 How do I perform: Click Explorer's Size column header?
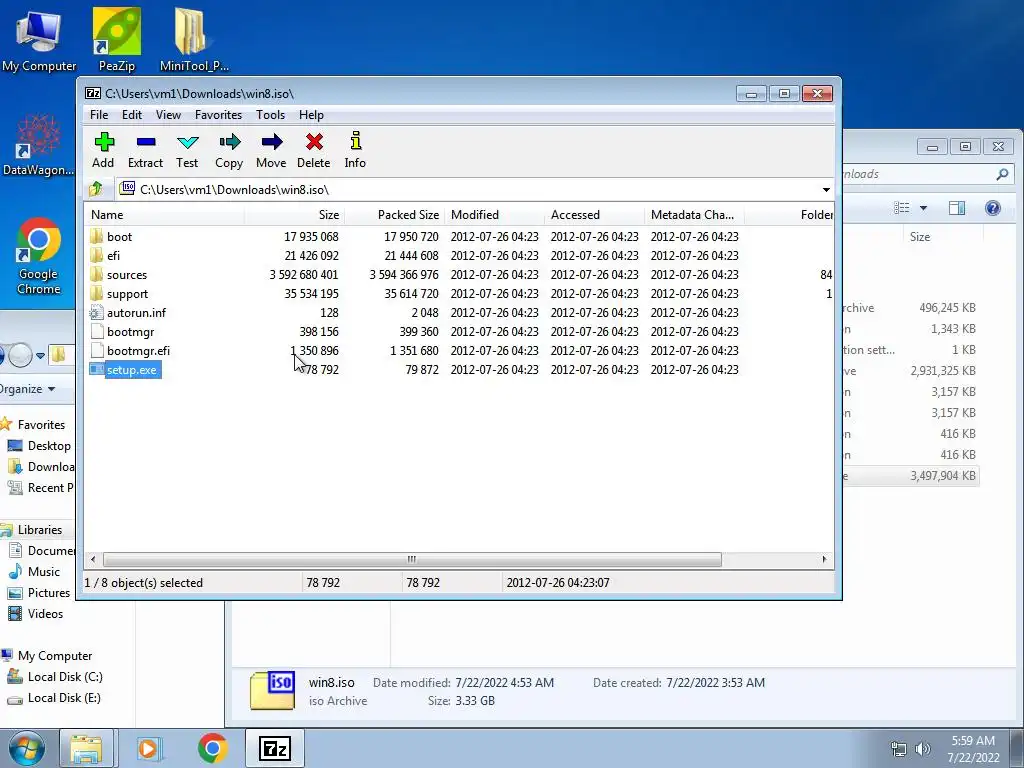tap(920, 237)
